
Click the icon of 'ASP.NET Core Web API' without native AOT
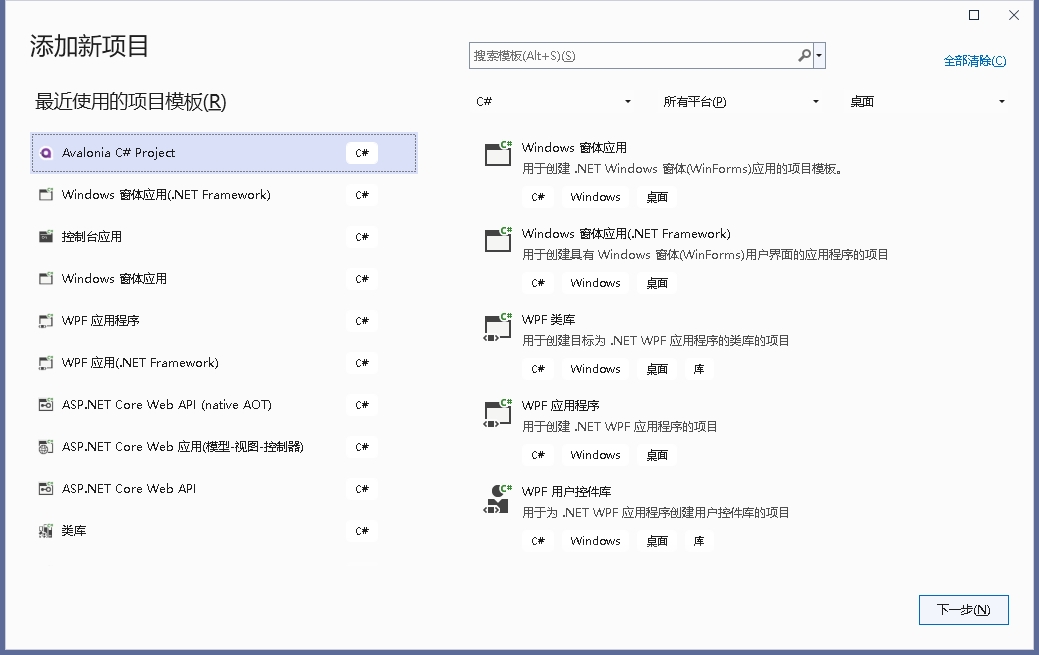click(46, 489)
